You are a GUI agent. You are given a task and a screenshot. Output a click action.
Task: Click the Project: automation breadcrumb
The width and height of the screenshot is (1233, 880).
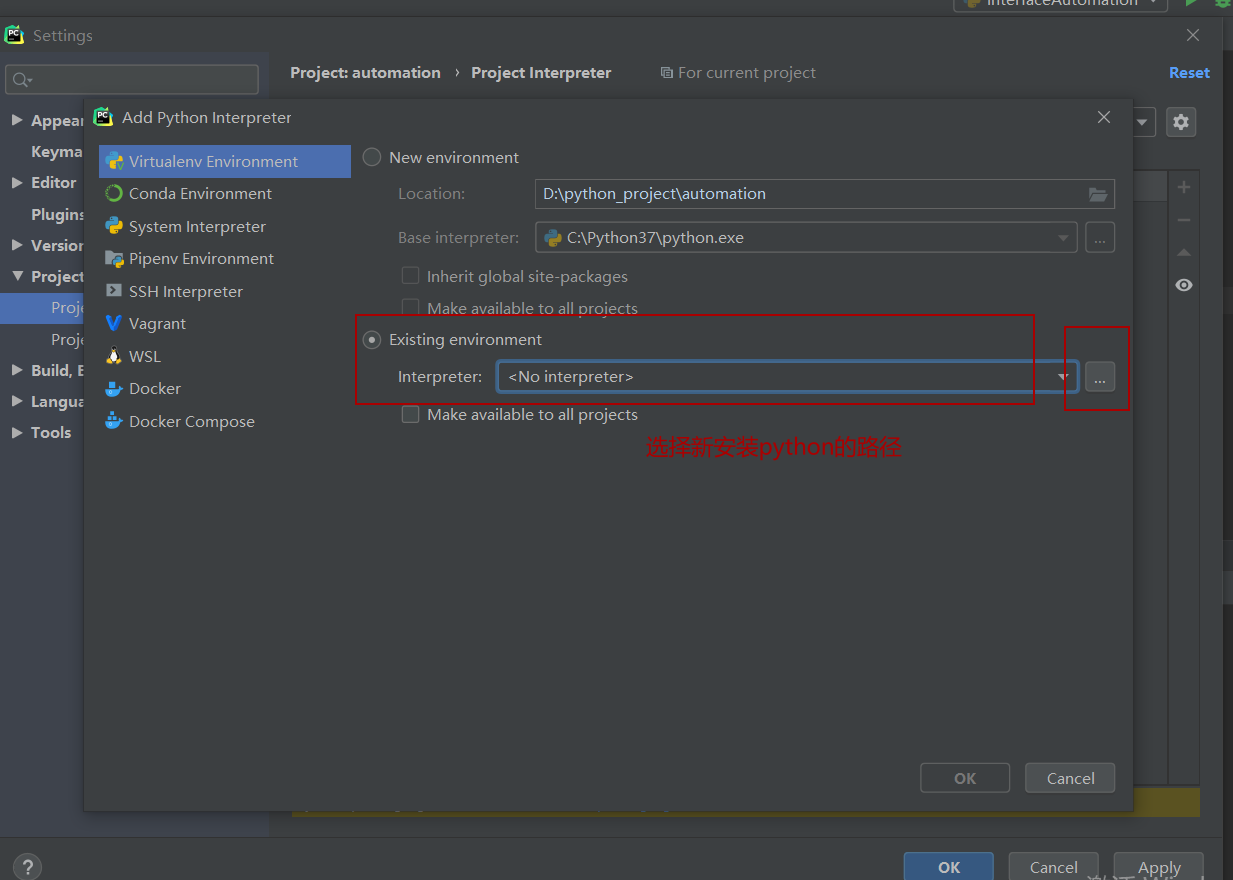click(365, 72)
